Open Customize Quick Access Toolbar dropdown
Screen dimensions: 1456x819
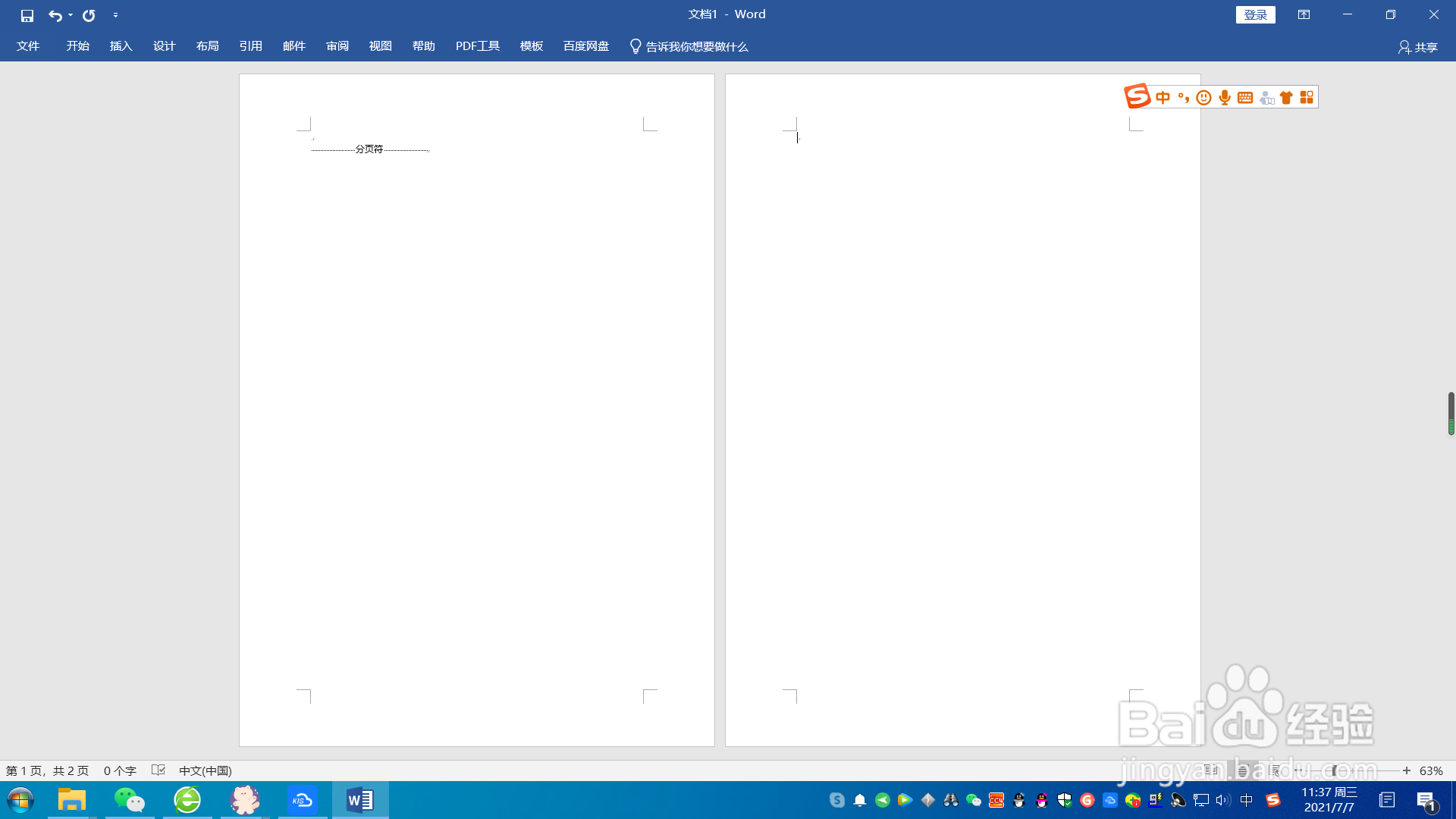coord(115,15)
